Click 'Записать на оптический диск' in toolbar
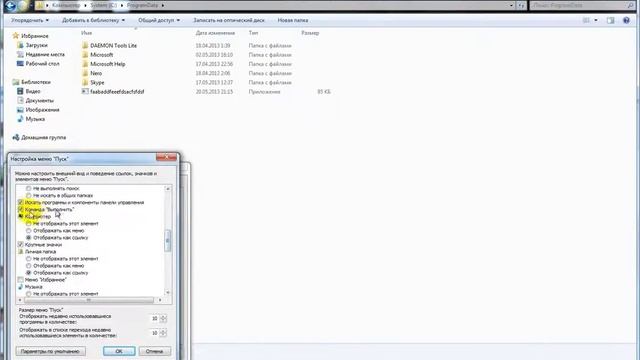Viewport: 640px width, 360px height. [x=229, y=20]
